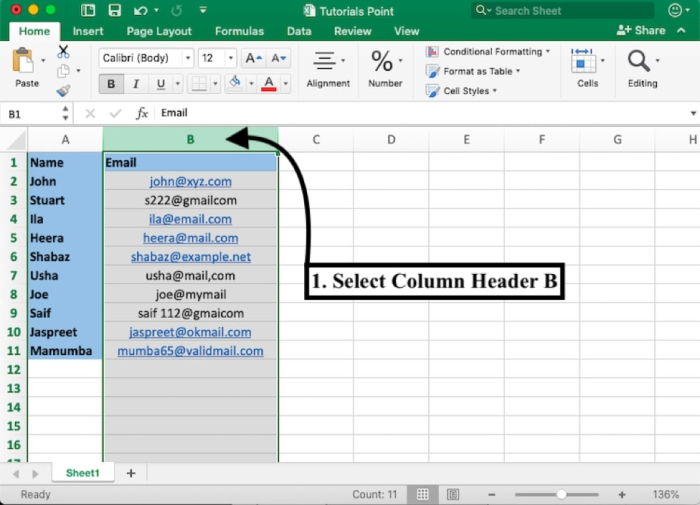Click the Paste clipboard icon
700x505 pixels.
[25, 62]
